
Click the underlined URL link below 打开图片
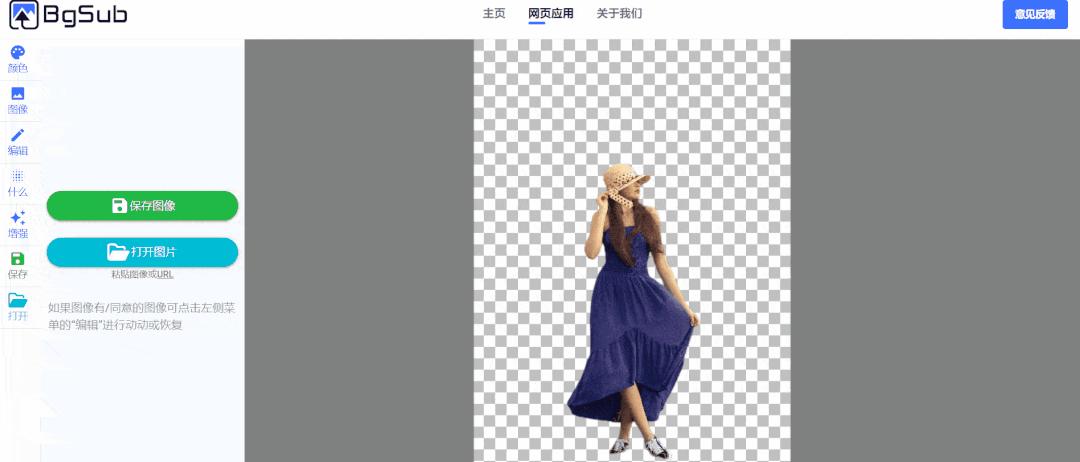click(165, 274)
